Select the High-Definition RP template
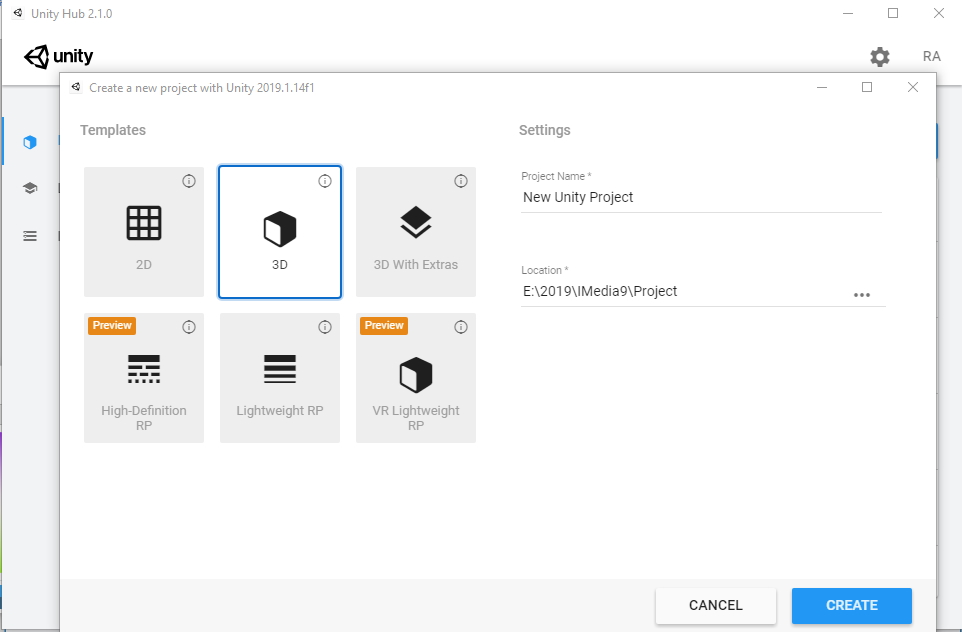This screenshot has height=632, width=962. pyautogui.click(x=143, y=377)
